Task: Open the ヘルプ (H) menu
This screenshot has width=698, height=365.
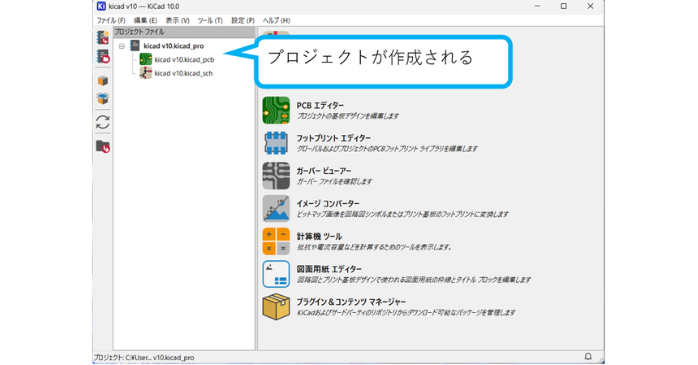Action: pos(276,20)
